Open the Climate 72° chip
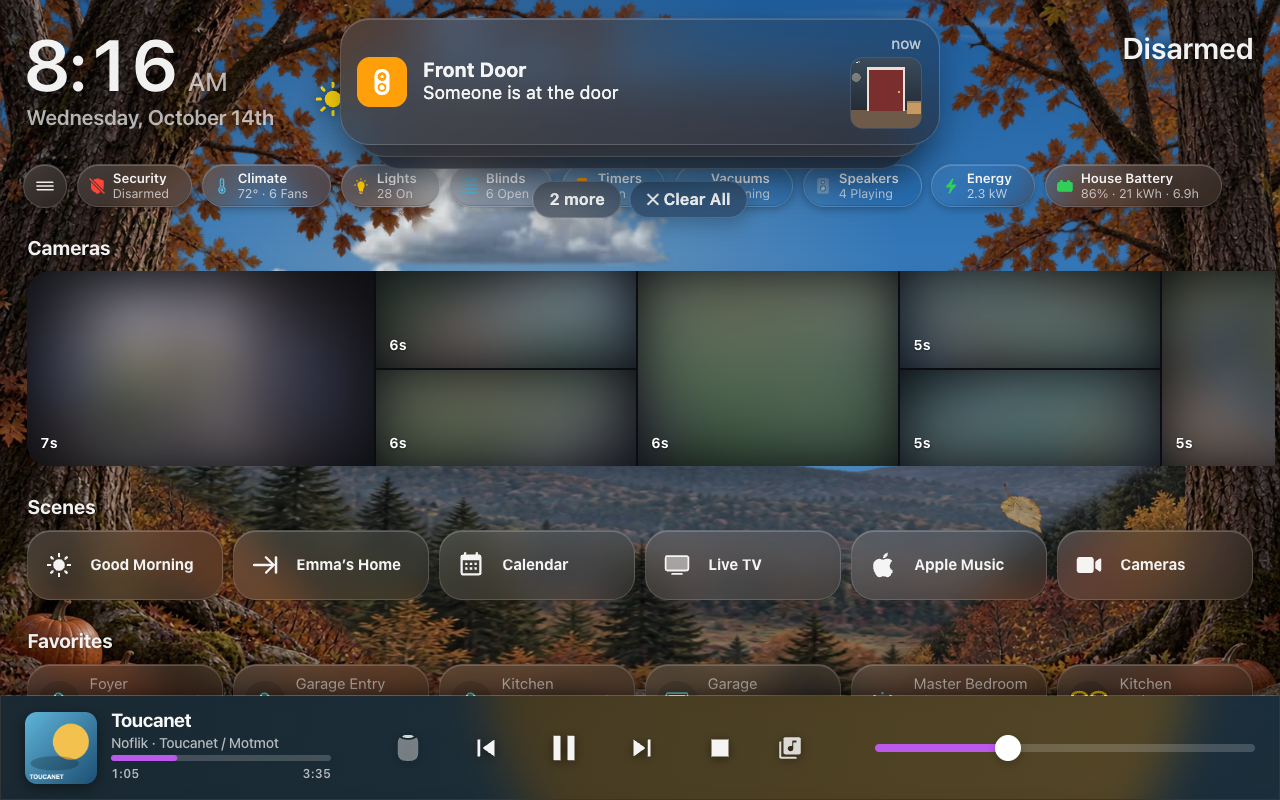The image size is (1280, 800). (266, 186)
